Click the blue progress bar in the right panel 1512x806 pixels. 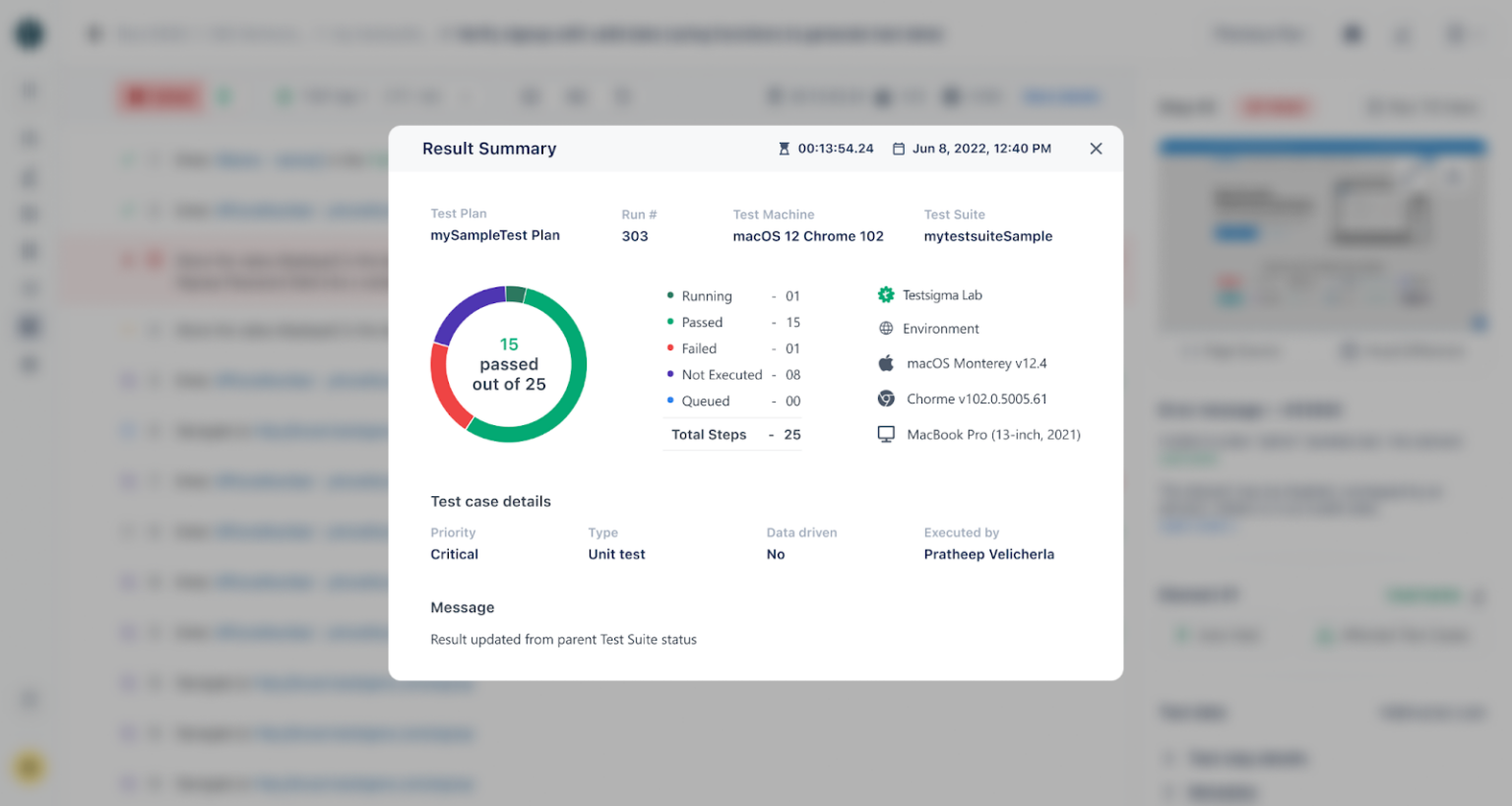coord(1322,145)
